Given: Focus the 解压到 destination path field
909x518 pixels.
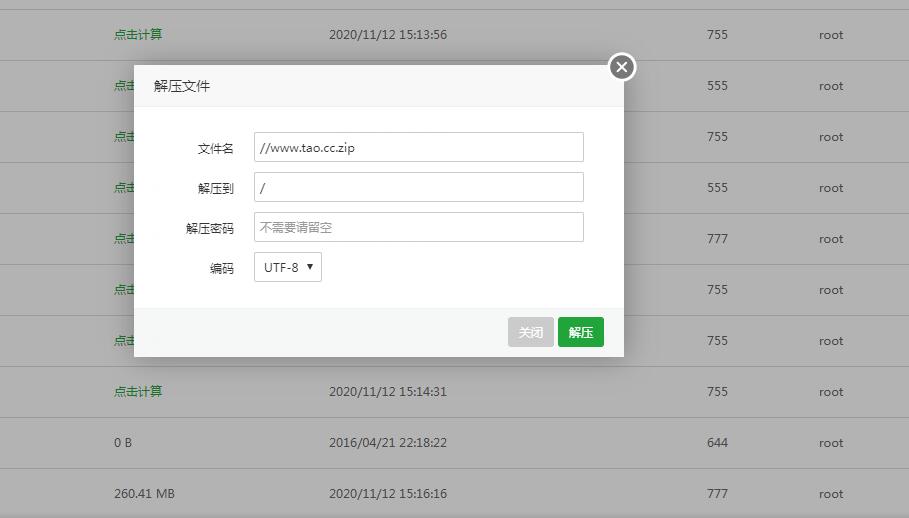Looking at the screenshot, I should [418, 188].
